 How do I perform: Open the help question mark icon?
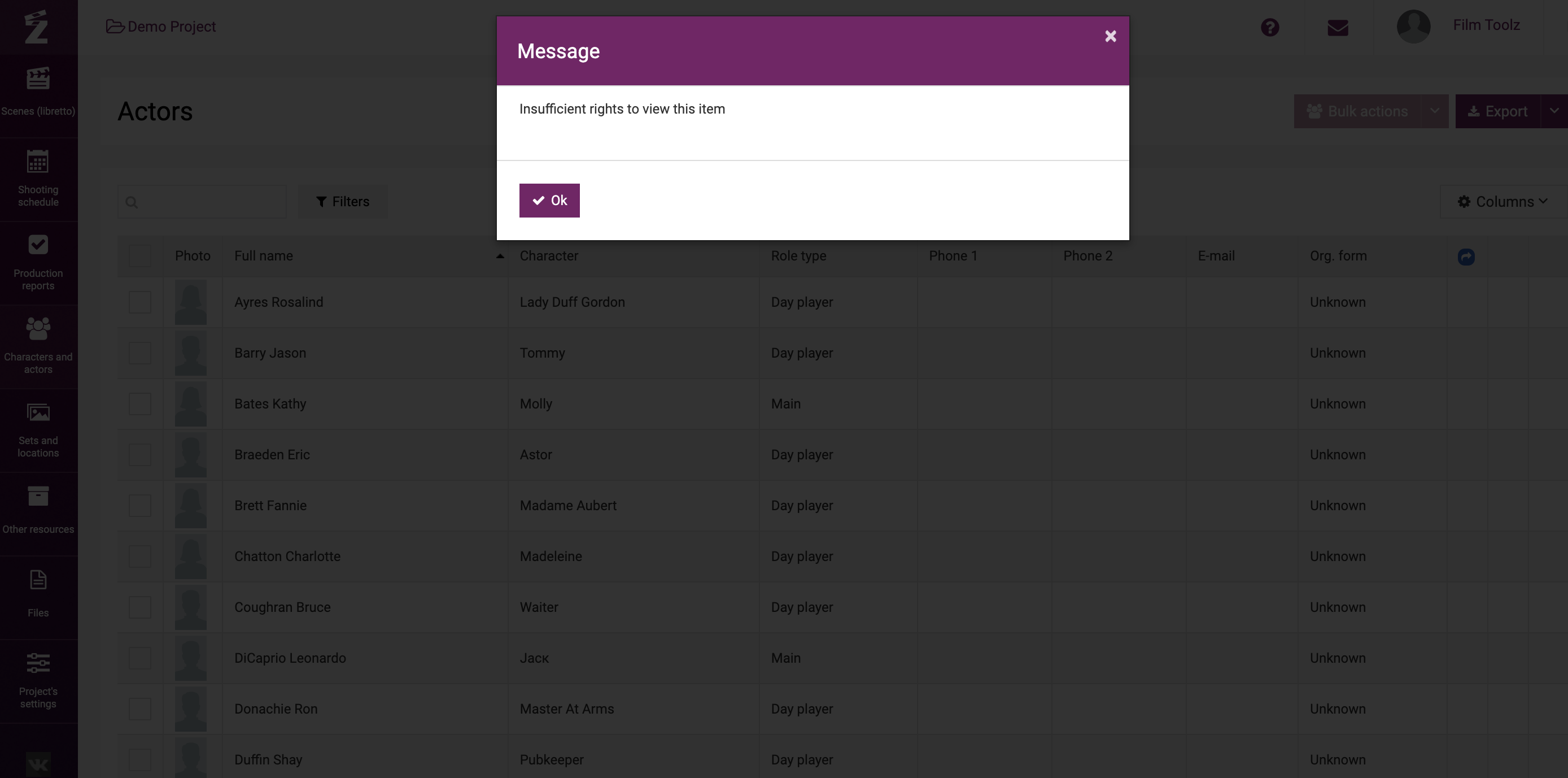click(1270, 28)
